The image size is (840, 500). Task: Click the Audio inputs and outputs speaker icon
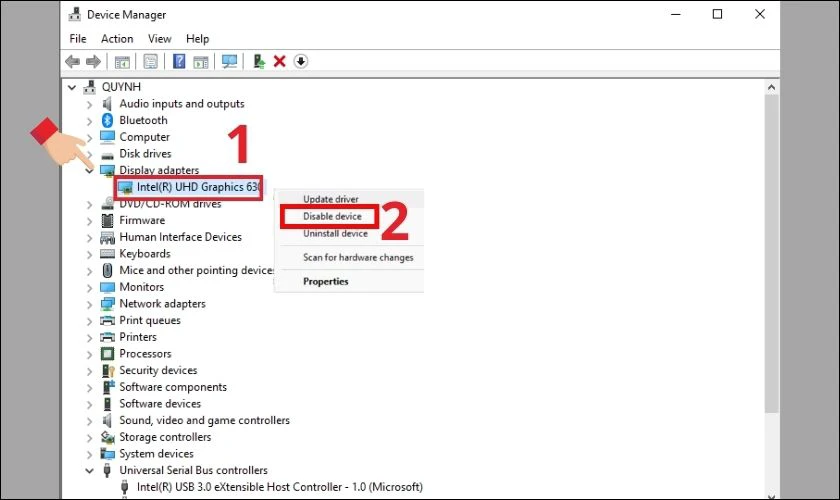coord(107,103)
